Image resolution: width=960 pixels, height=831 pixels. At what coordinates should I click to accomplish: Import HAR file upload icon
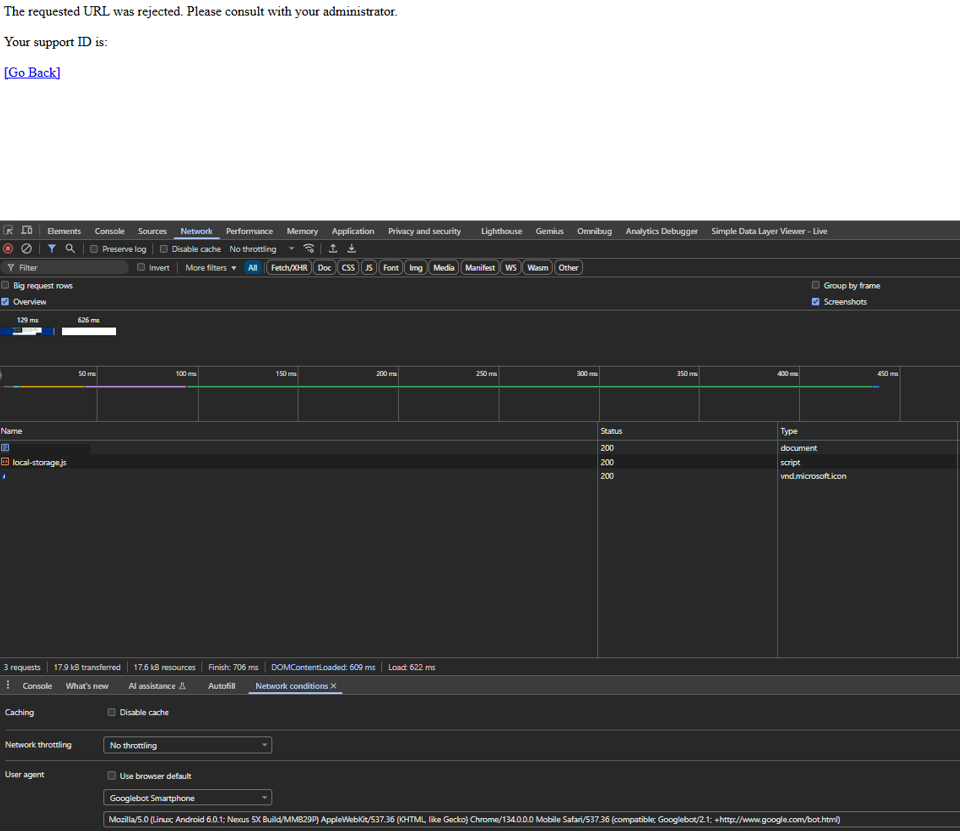point(333,249)
